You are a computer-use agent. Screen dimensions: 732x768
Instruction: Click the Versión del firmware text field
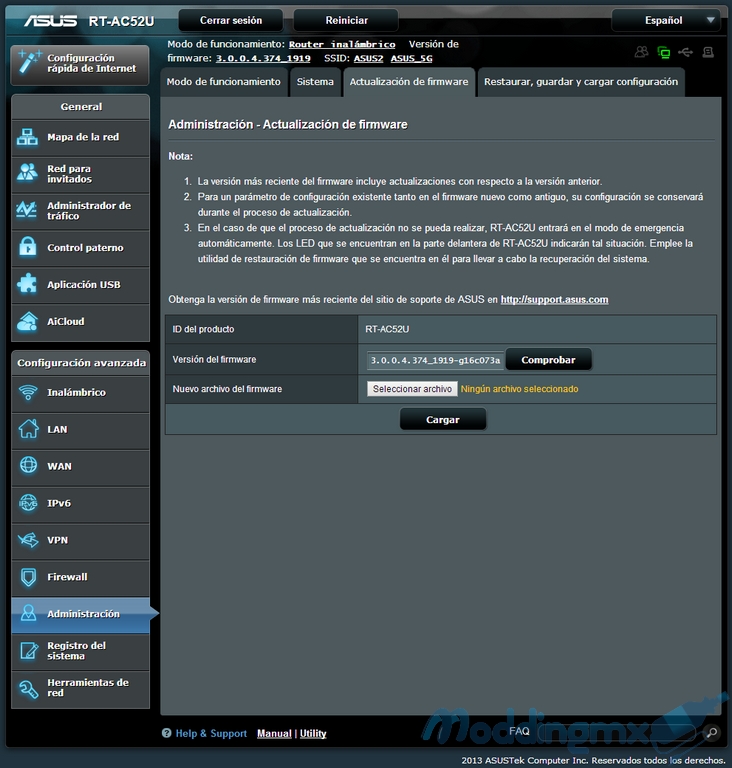click(x=435, y=360)
